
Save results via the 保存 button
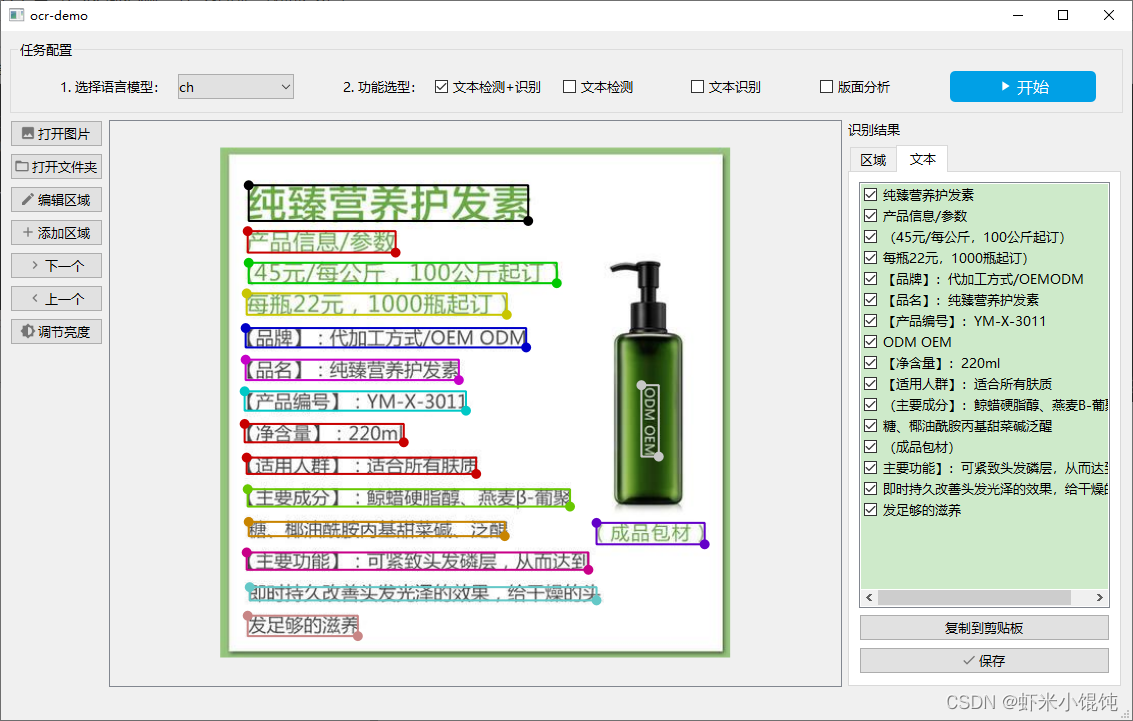point(984,660)
